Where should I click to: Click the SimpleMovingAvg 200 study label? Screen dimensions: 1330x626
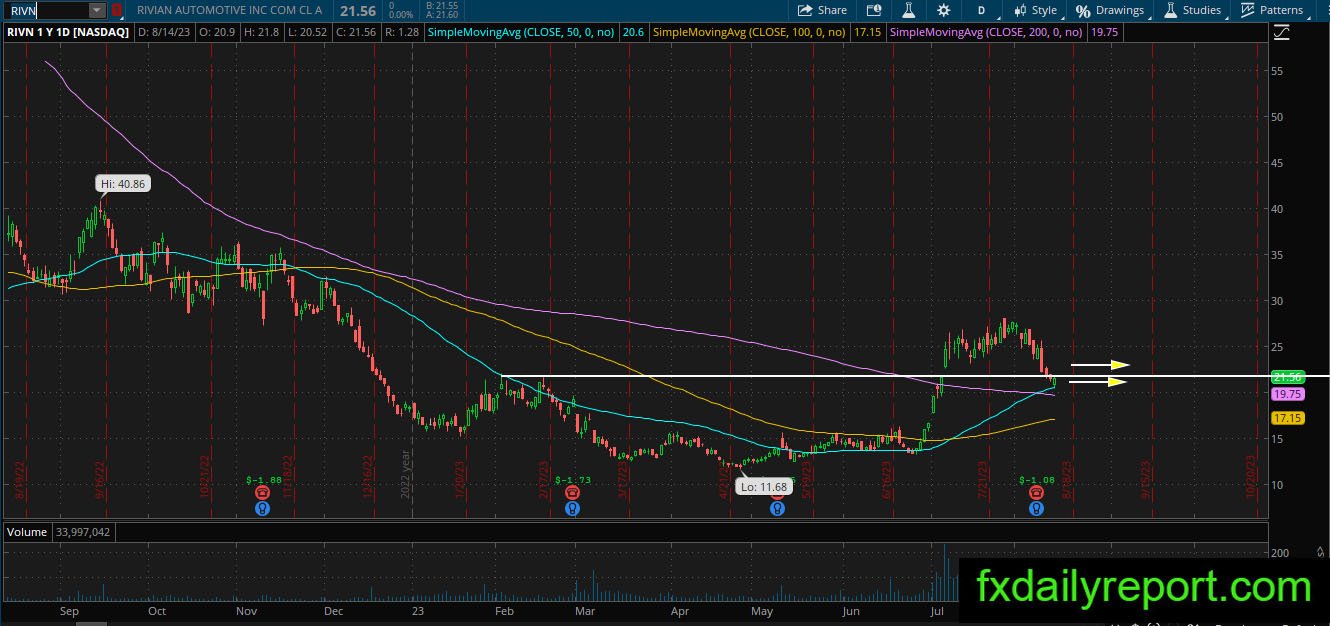[987, 32]
